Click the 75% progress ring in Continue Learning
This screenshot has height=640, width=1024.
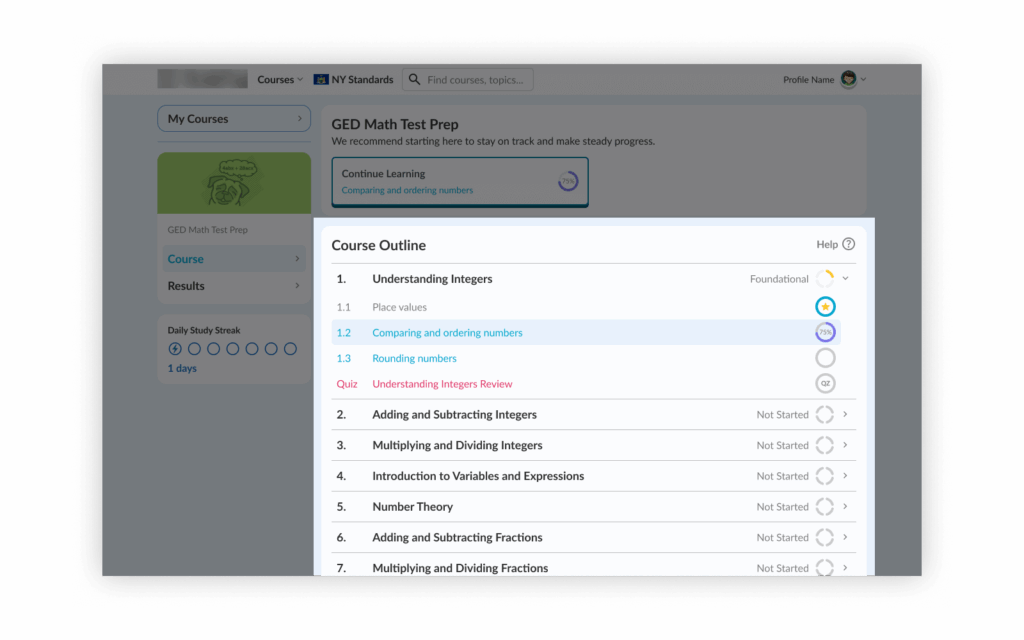[568, 181]
